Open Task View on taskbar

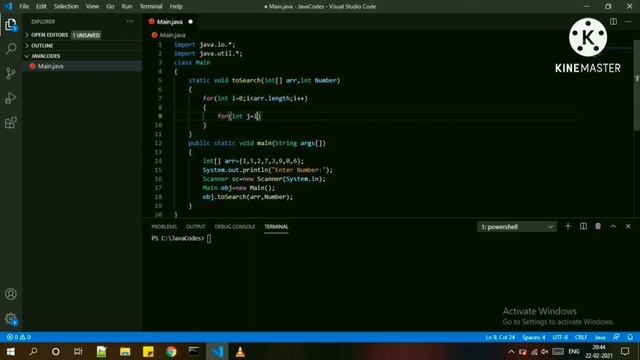point(78,351)
